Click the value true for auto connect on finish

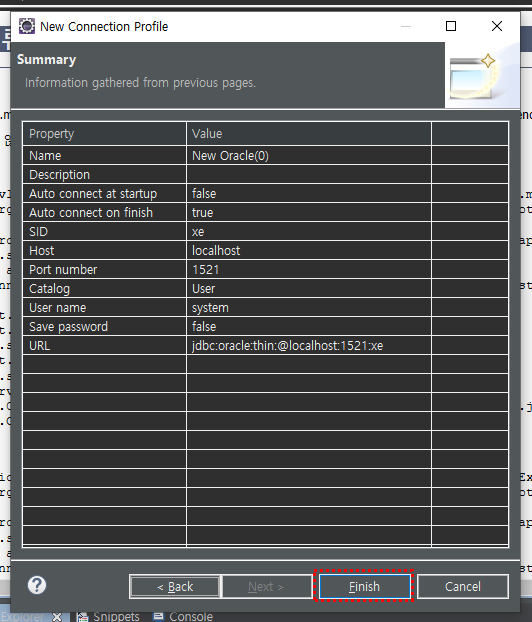tap(202, 213)
